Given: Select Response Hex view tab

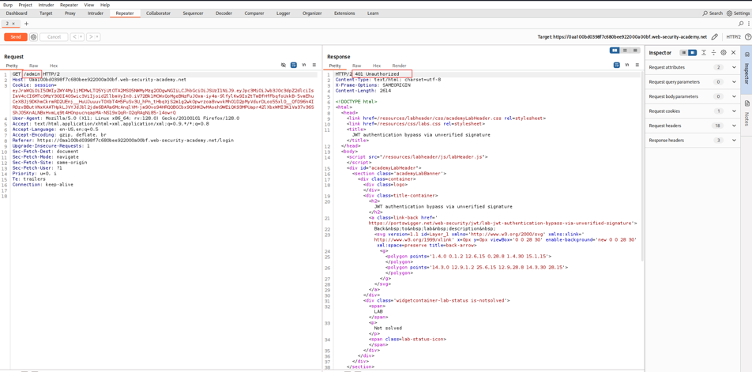Looking at the screenshot, I should pos(377,65).
